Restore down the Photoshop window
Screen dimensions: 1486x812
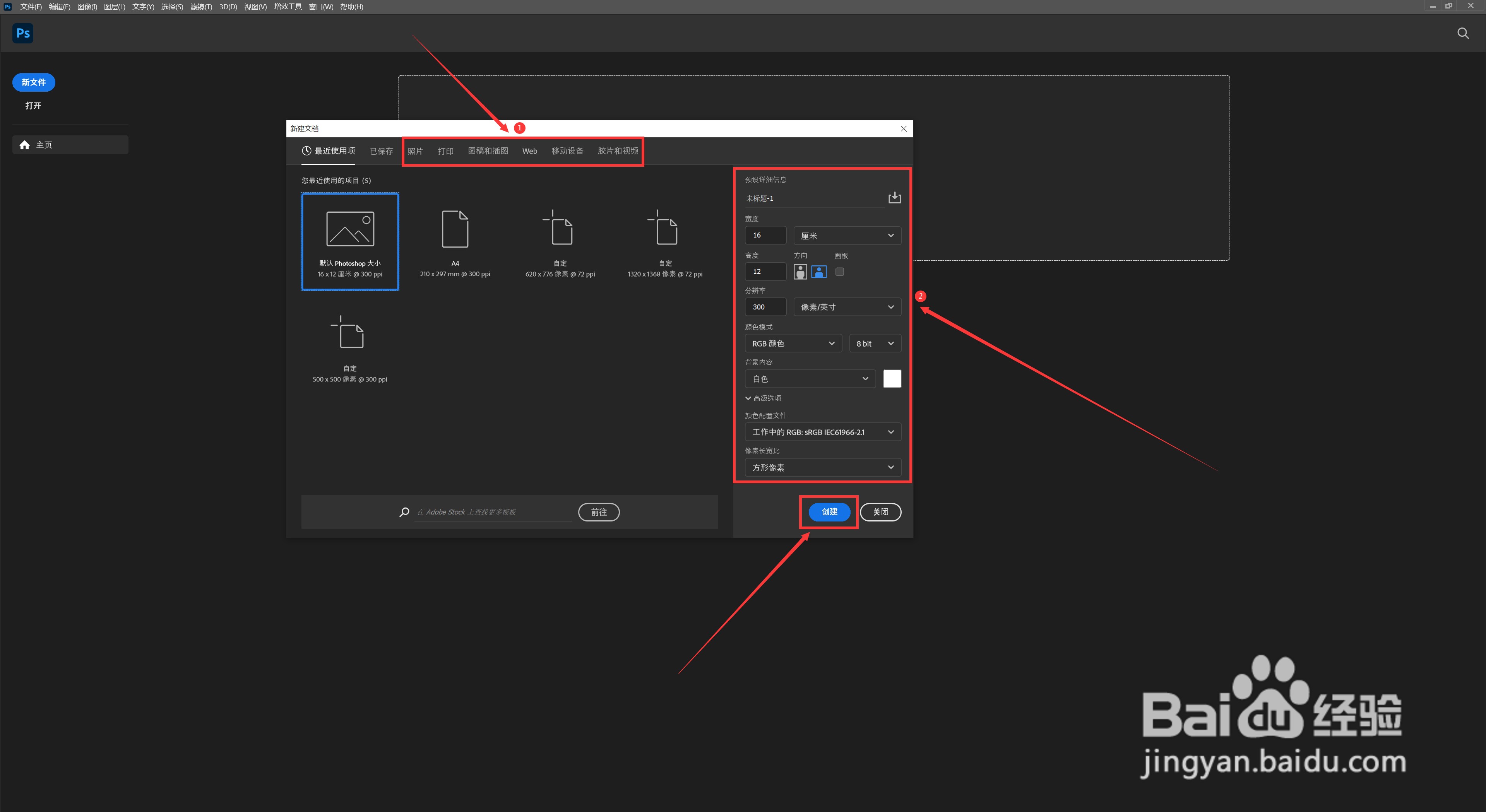[x=1448, y=6]
